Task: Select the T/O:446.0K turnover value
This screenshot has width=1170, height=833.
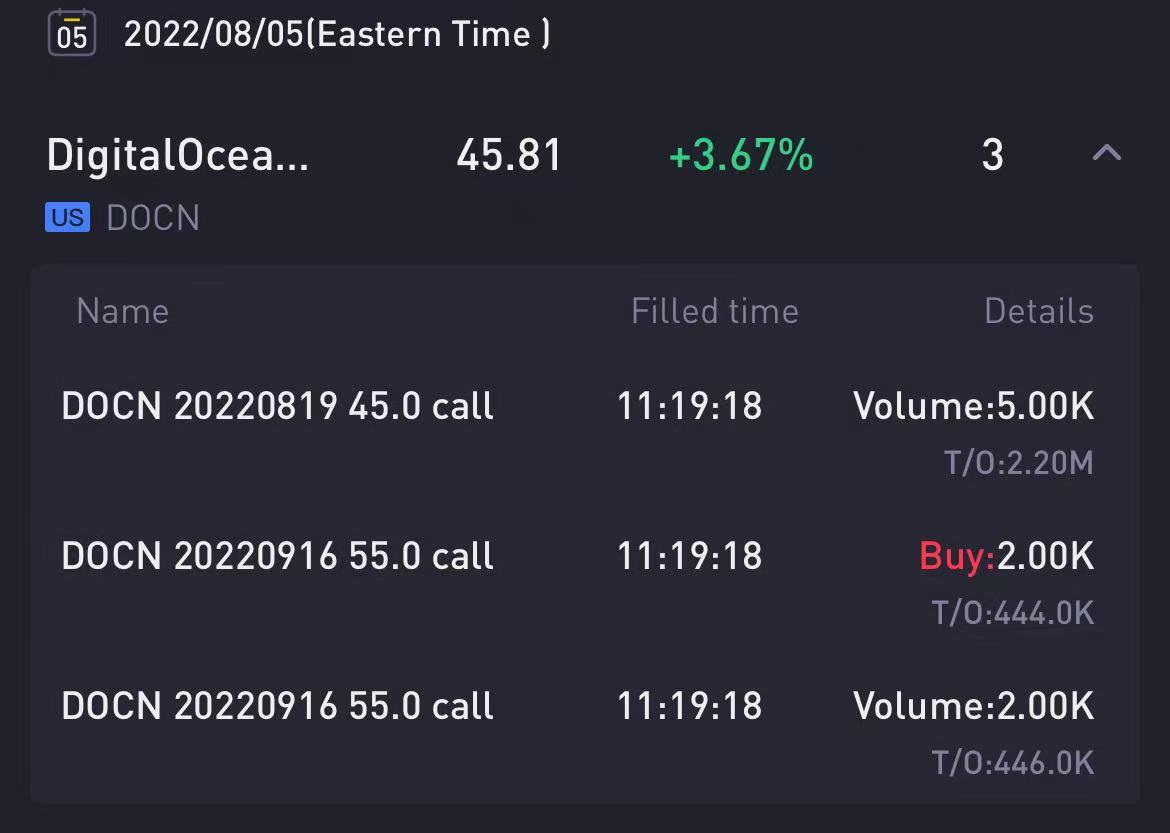Action: point(1013,763)
